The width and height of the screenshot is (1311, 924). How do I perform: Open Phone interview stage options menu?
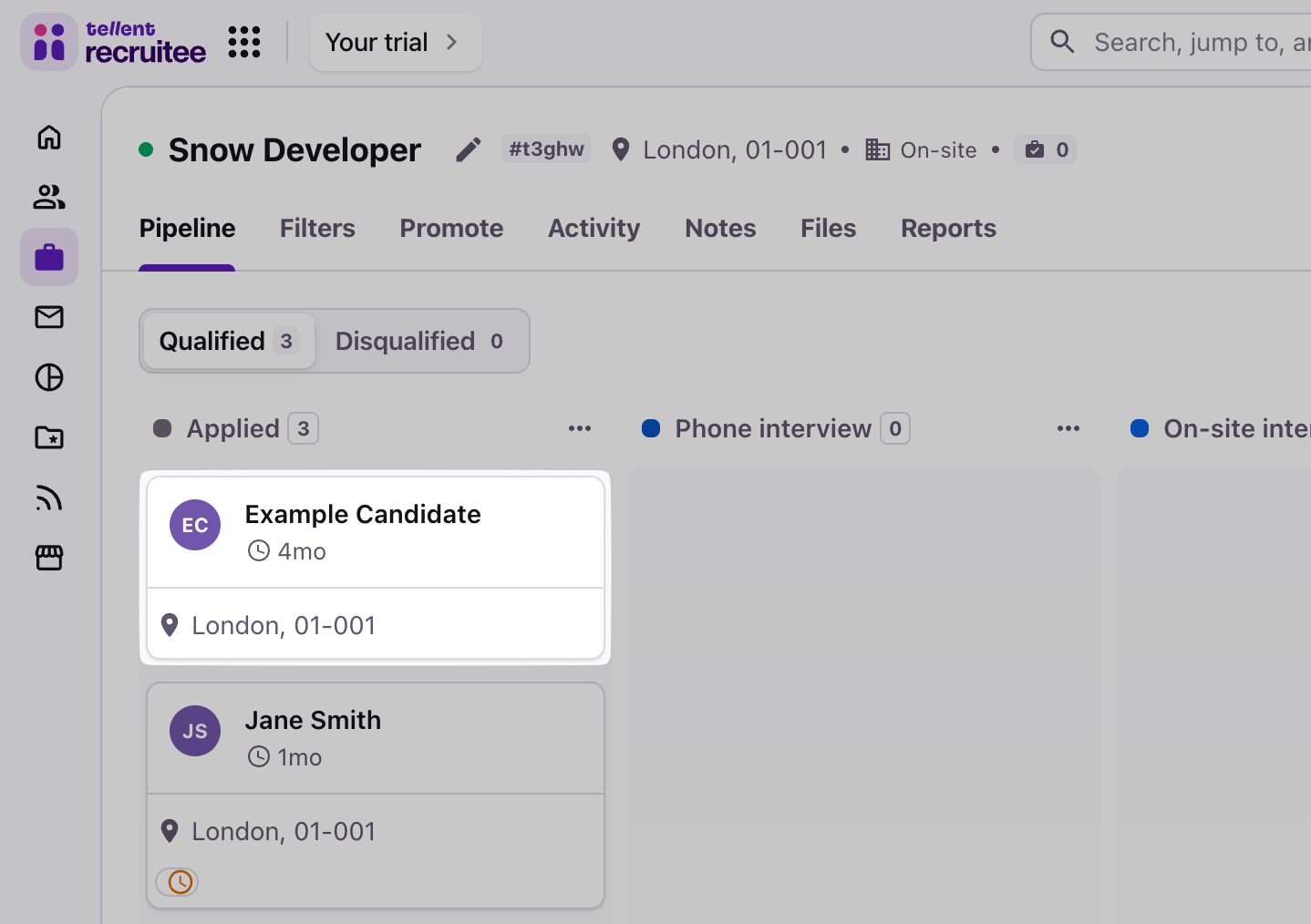(1068, 428)
